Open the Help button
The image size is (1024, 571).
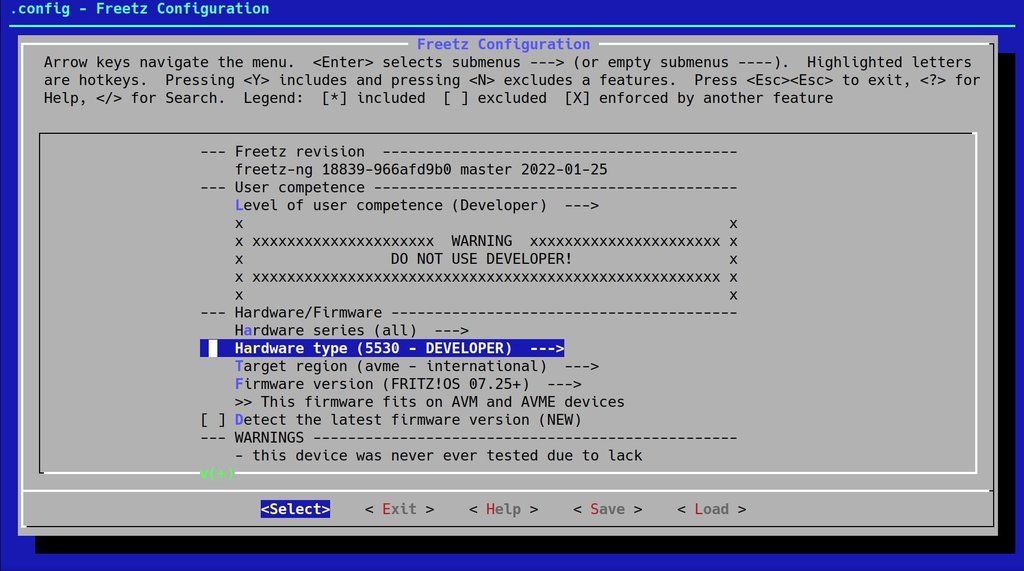point(503,509)
